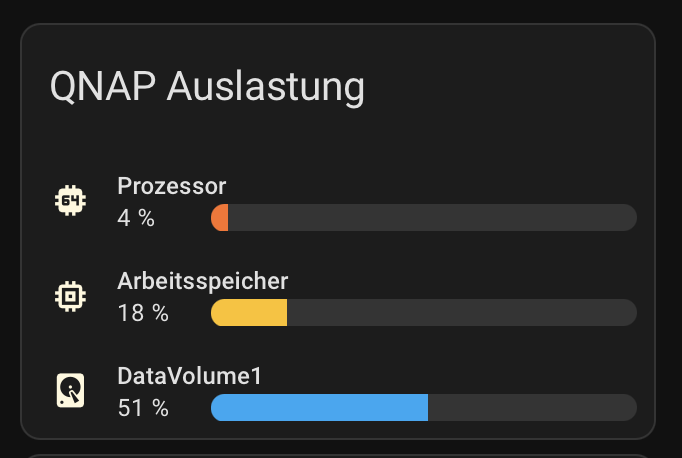Click the empty part of Arbeitsspeicher bar
This screenshot has height=458, width=682.
[462, 312]
